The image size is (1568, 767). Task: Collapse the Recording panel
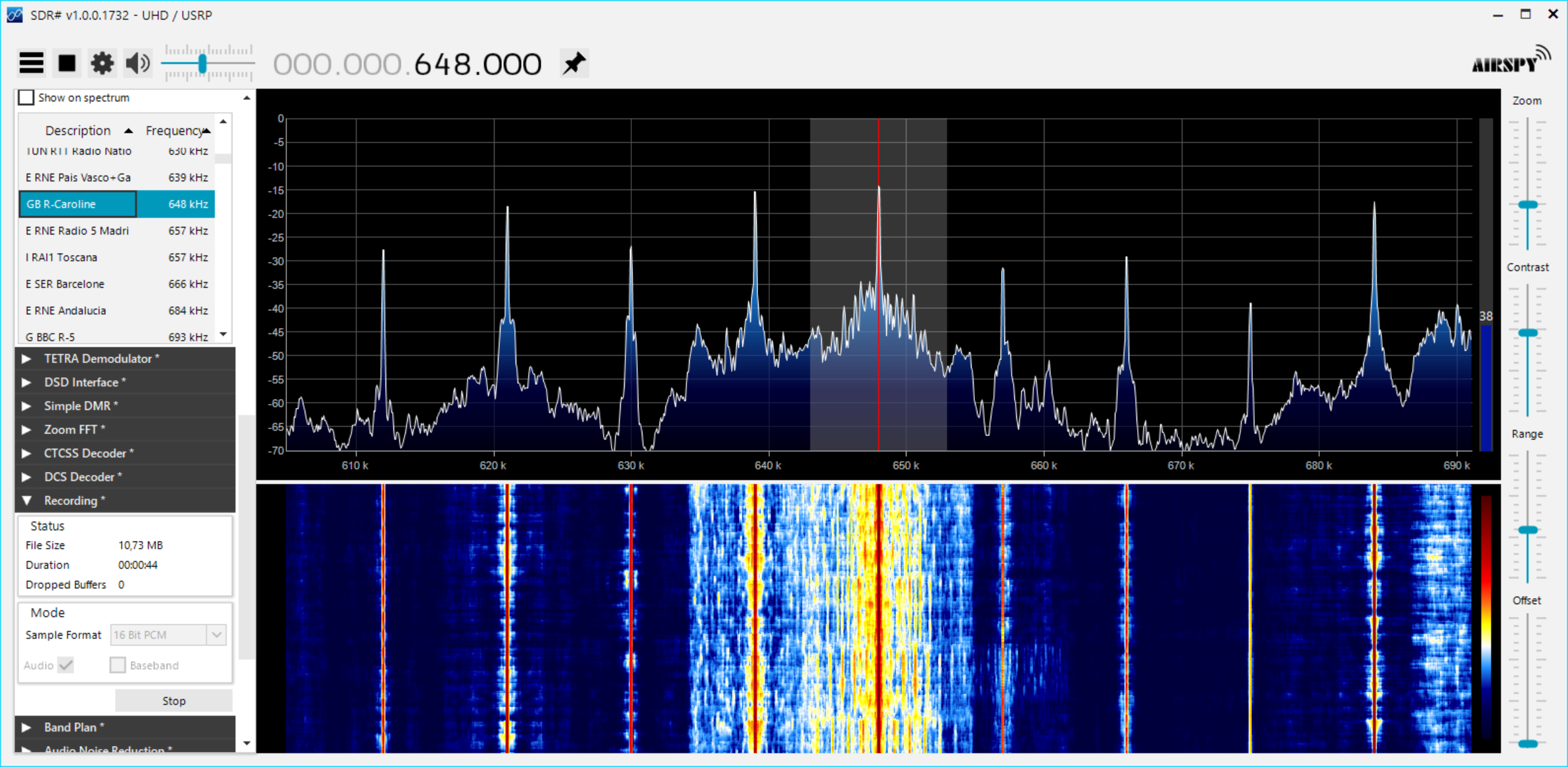(x=125, y=500)
